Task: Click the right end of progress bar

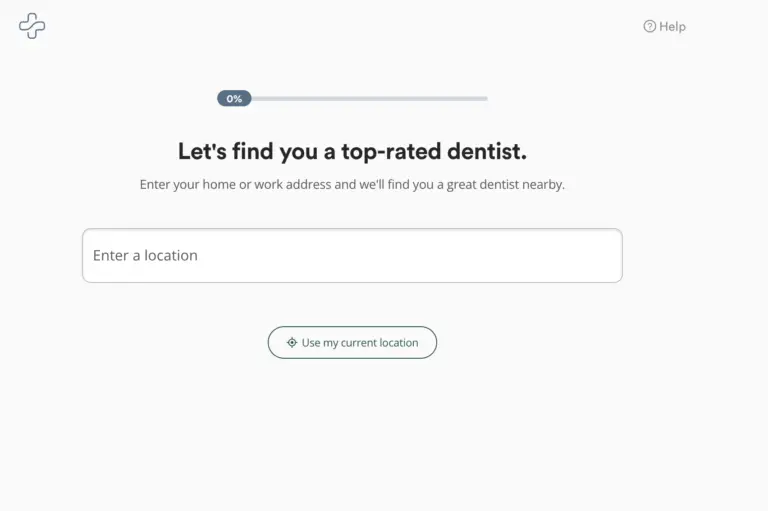Action: point(484,98)
